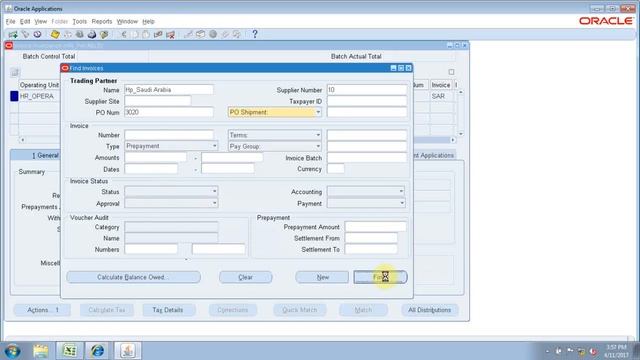Click the Delete record toolbar icon
The height and width of the screenshot is (360, 640).
[170, 35]
